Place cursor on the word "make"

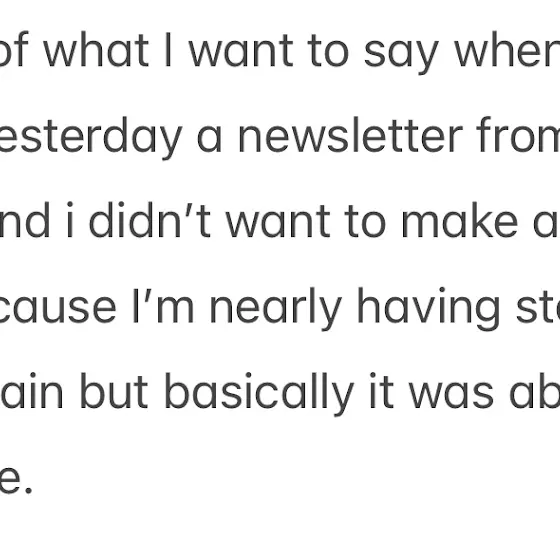point(460,220)
